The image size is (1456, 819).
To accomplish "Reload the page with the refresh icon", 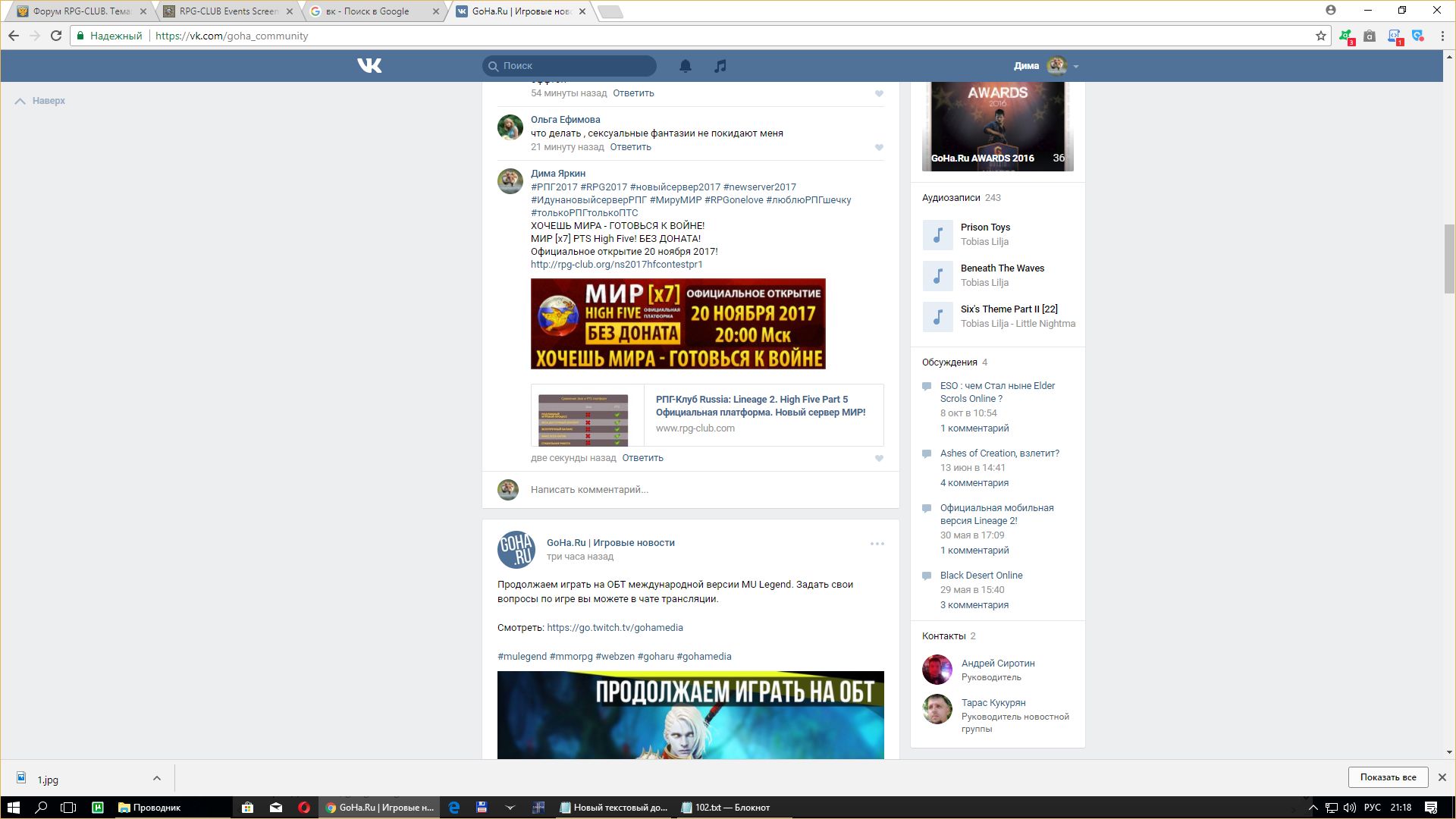I will click(x=56, y=36).
